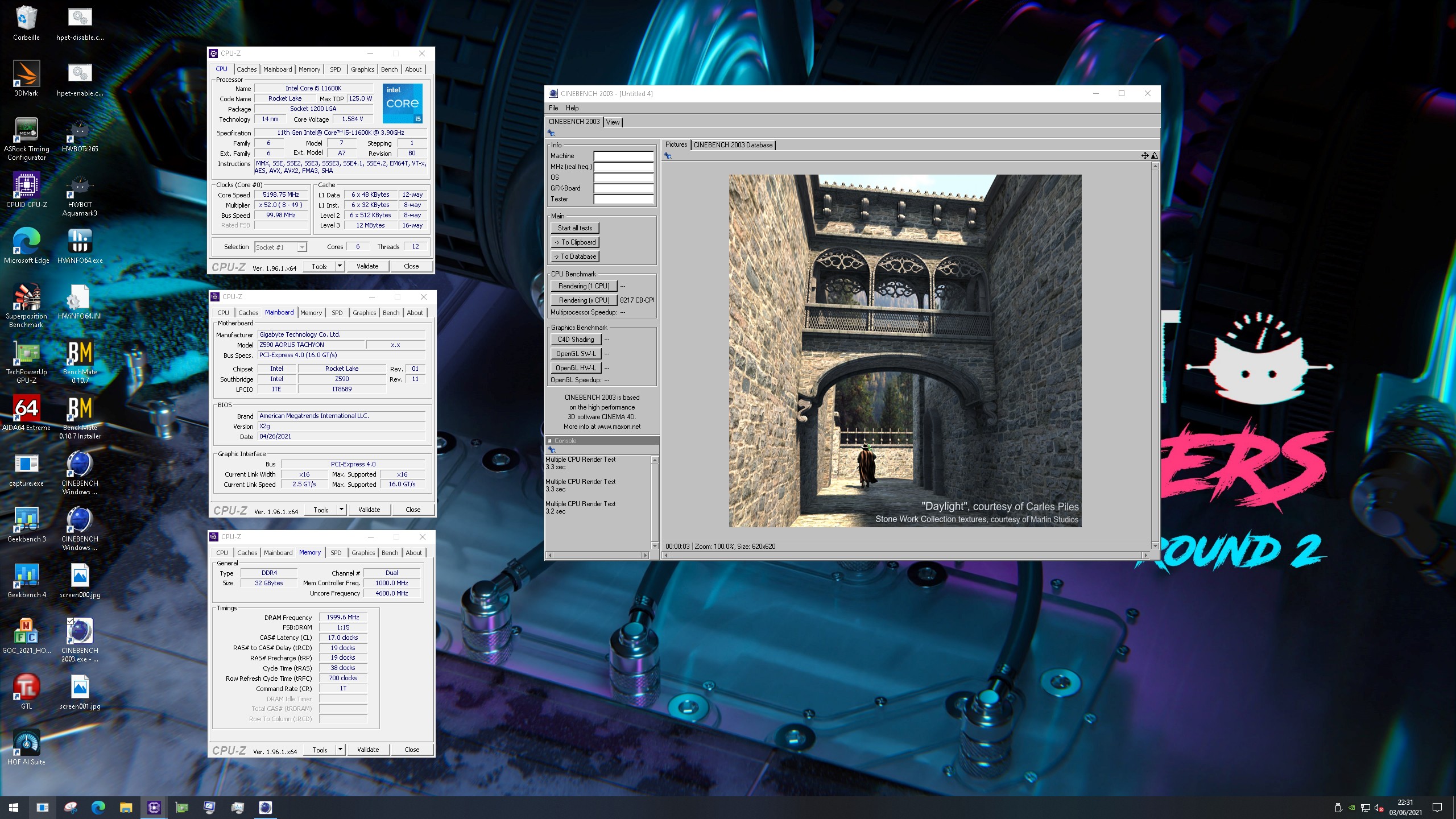Image resolution: width=1456 pixels, height=819 pixels.
Task: Open ASRock Timing Configurator shortcut
Action: pyautogui.click(x=26, y=139)
